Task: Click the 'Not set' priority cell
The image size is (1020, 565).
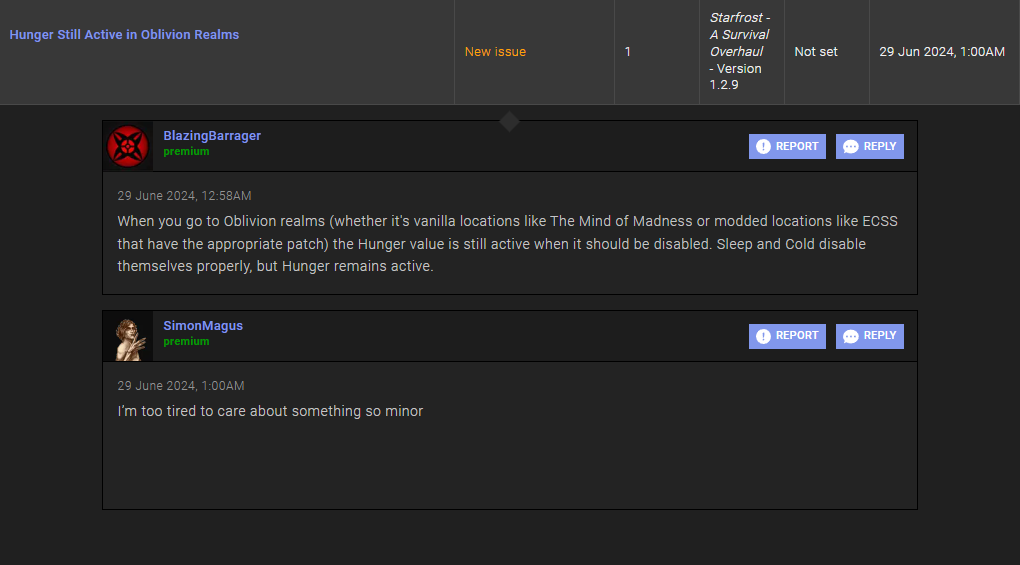Action: tap(816, 51)
